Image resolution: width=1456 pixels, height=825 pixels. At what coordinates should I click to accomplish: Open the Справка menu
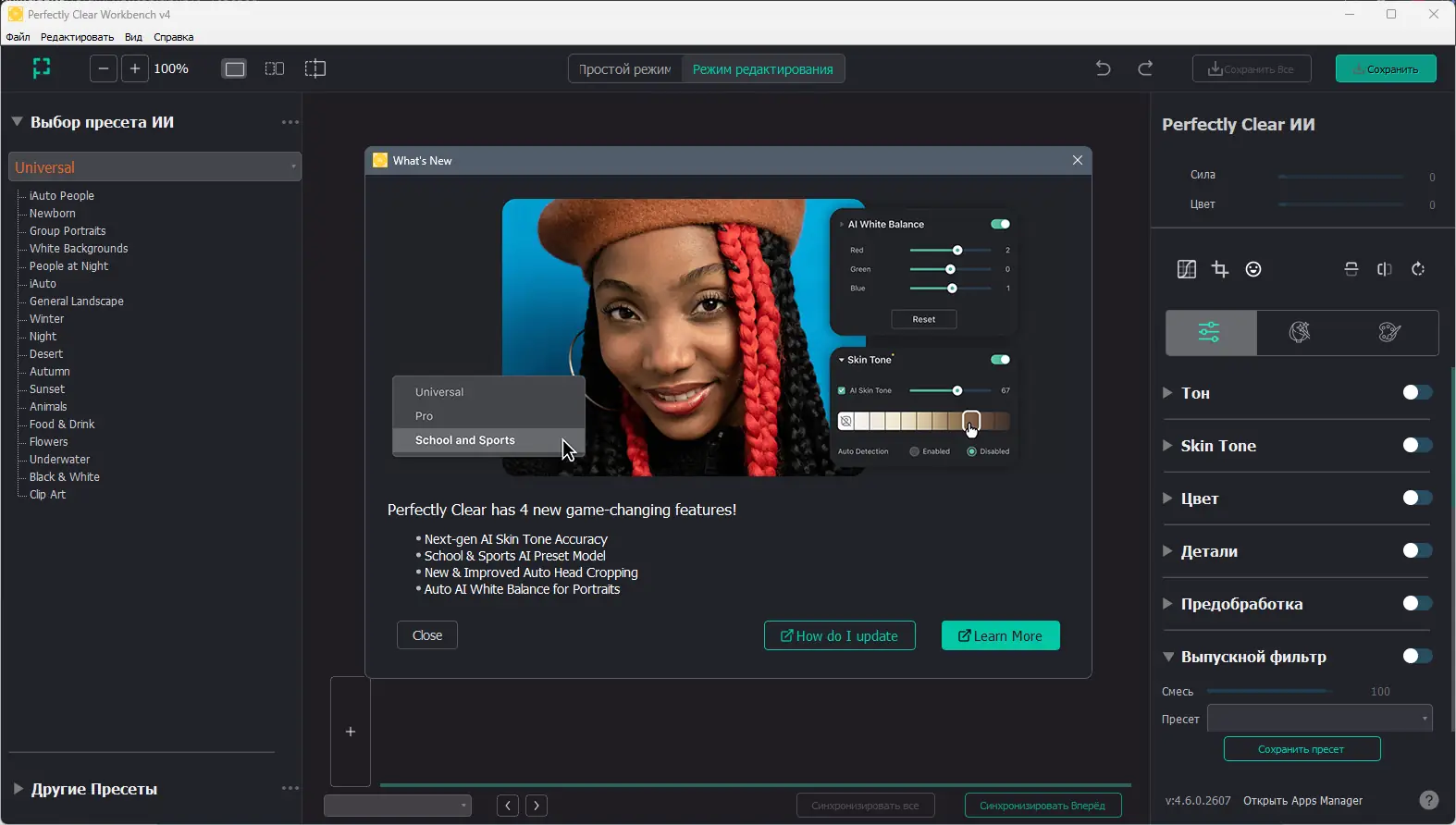[174, 37]
